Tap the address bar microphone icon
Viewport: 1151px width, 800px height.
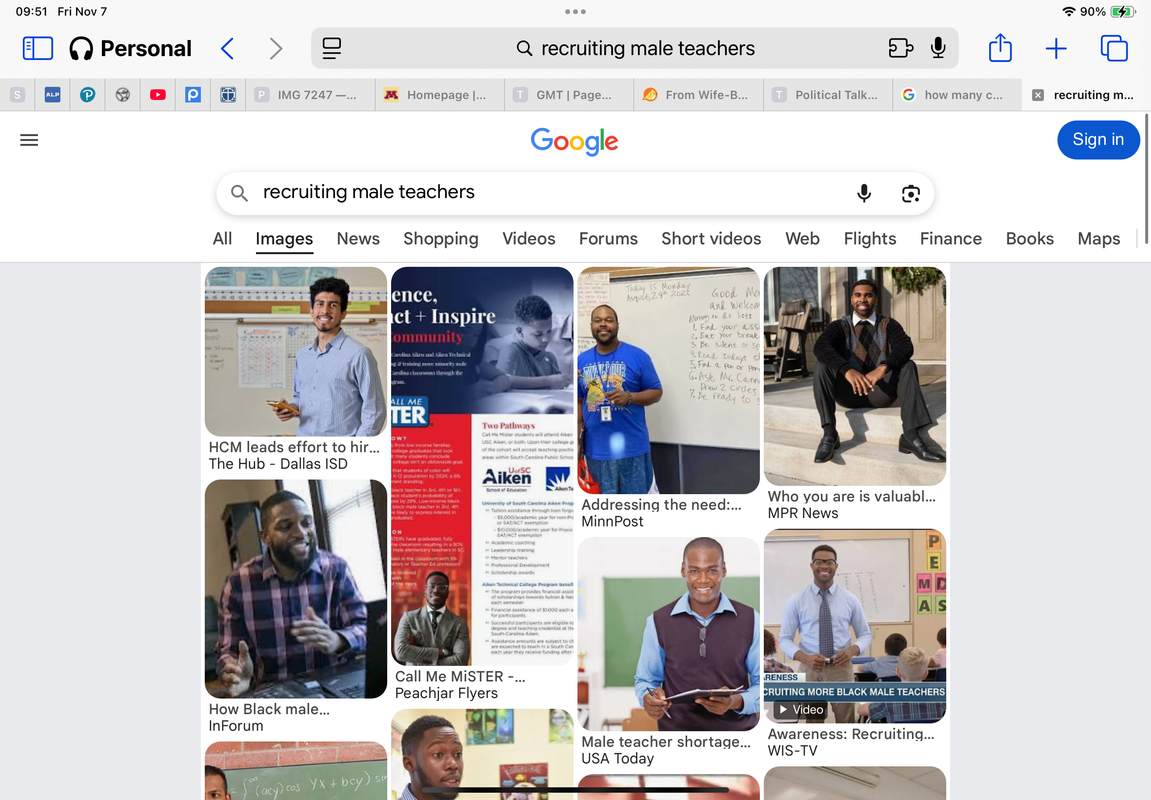pyautogui.click(x=937, y=48)
